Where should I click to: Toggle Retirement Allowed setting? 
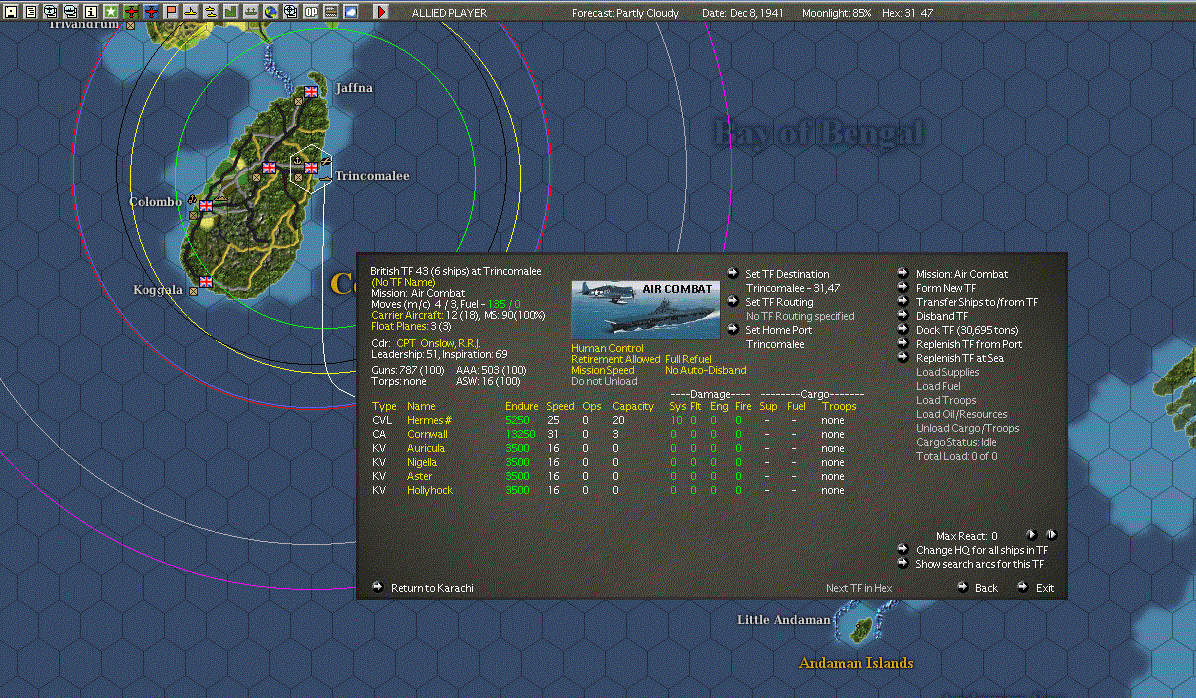point(616,359)
